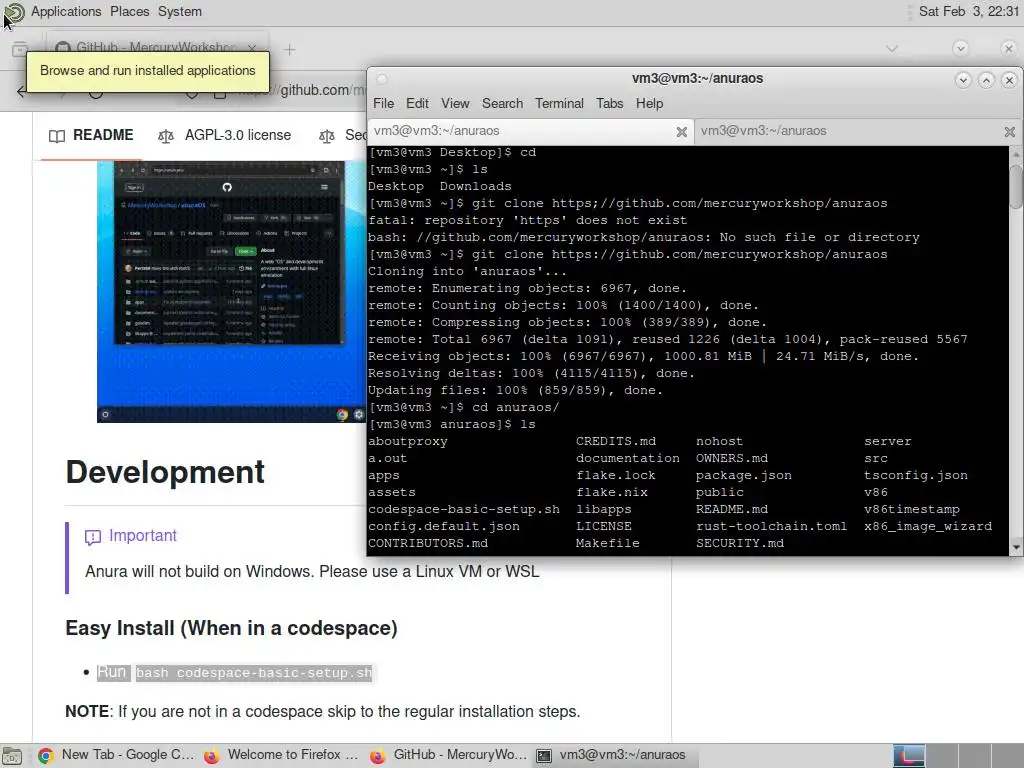Click the scale icon beside Security tab
The image size is (1024, 768).
point(327,136)
